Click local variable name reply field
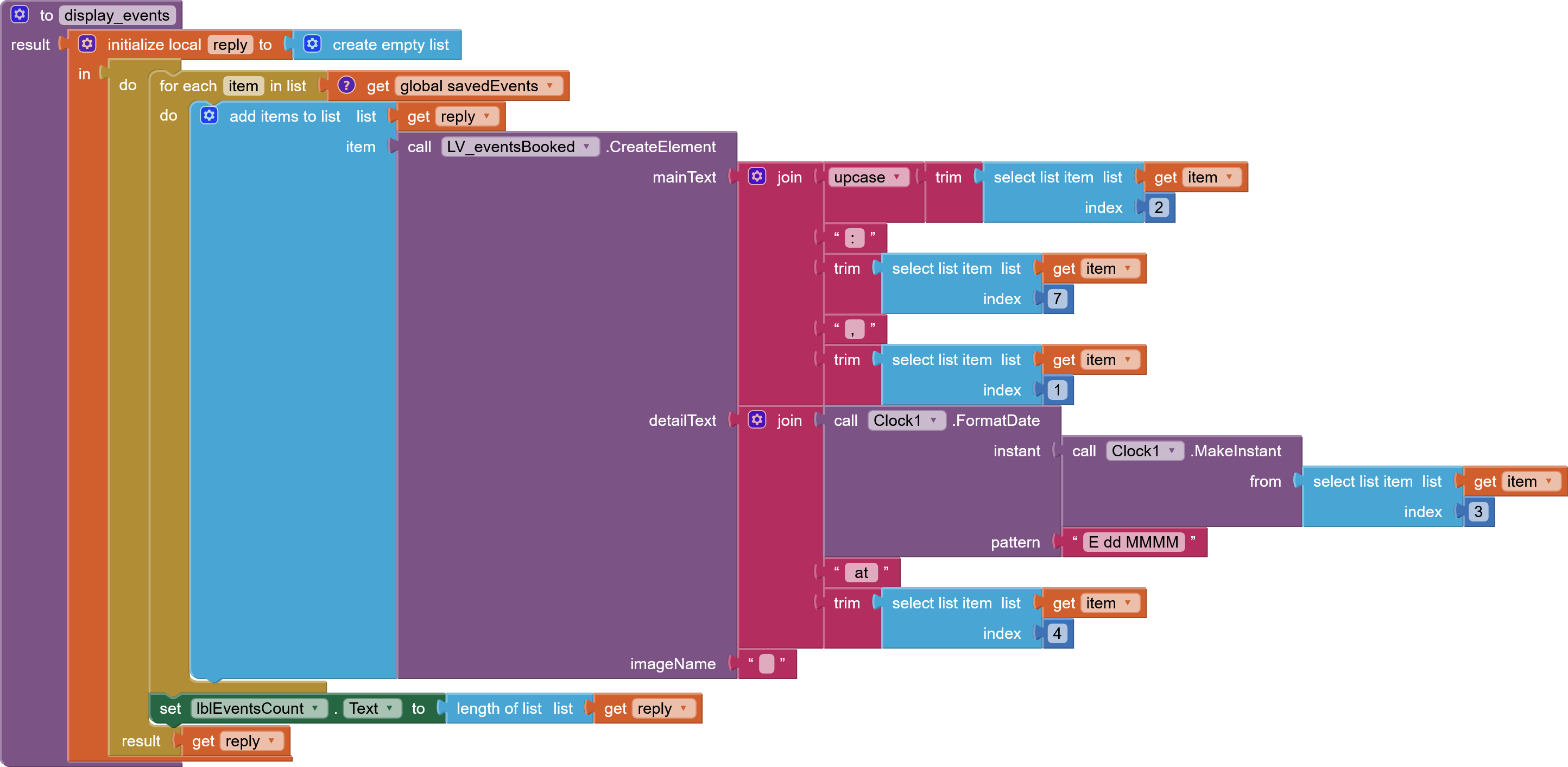This screenshot has width=1568, height=767. click(230, 45)
